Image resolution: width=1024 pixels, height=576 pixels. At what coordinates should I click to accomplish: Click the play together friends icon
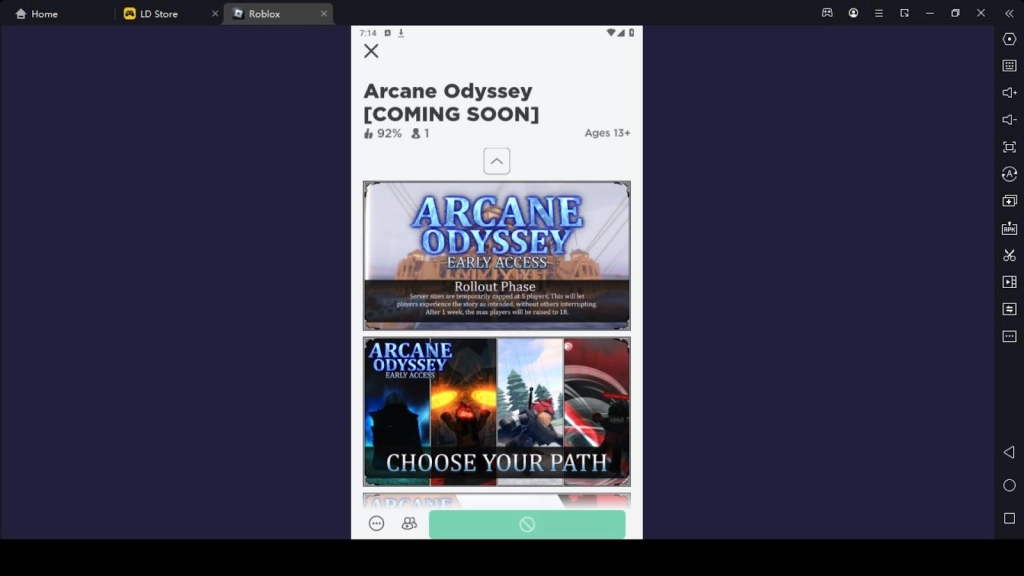(409, 523)
